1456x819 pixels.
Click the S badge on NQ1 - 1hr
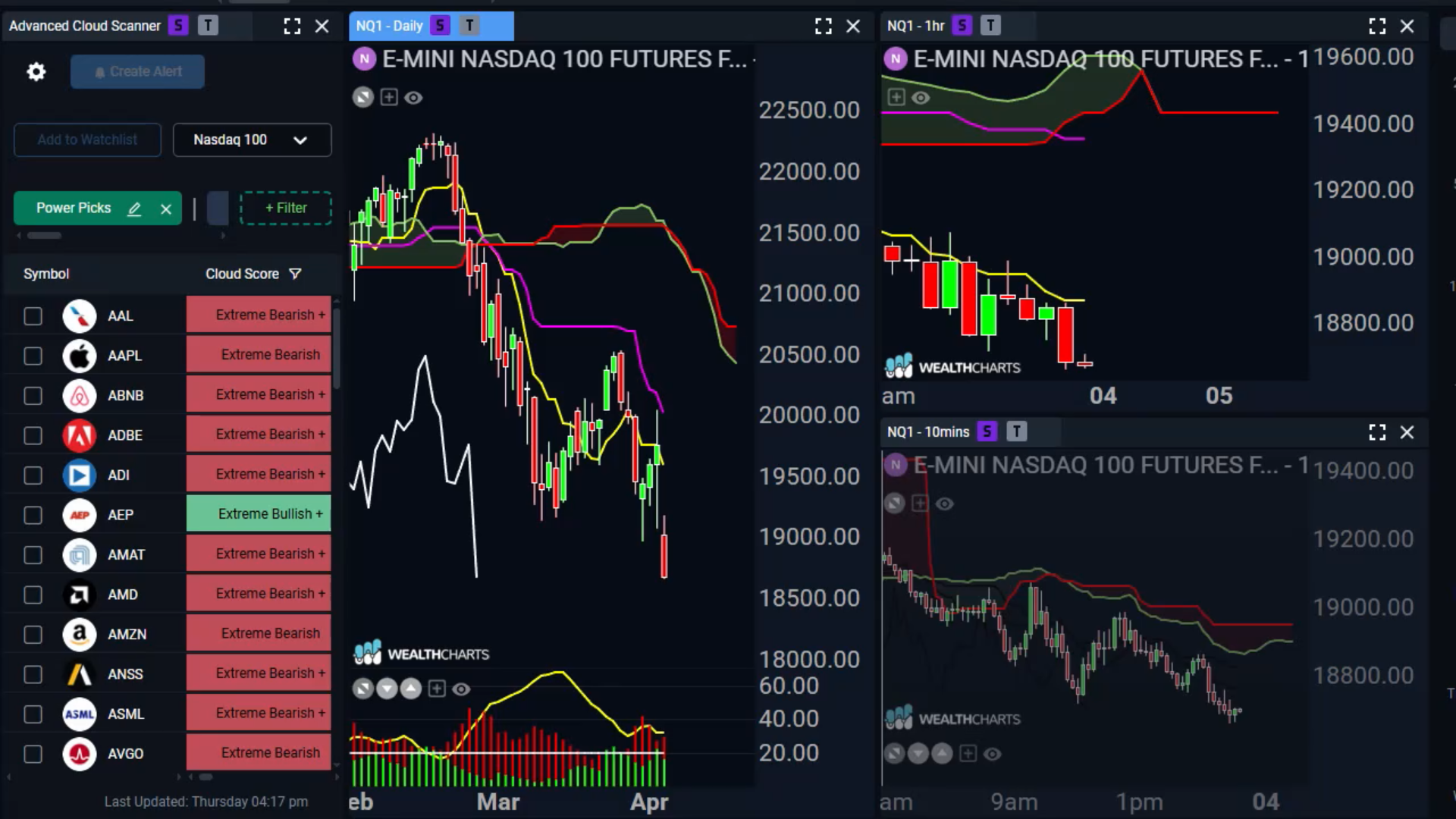962,26
